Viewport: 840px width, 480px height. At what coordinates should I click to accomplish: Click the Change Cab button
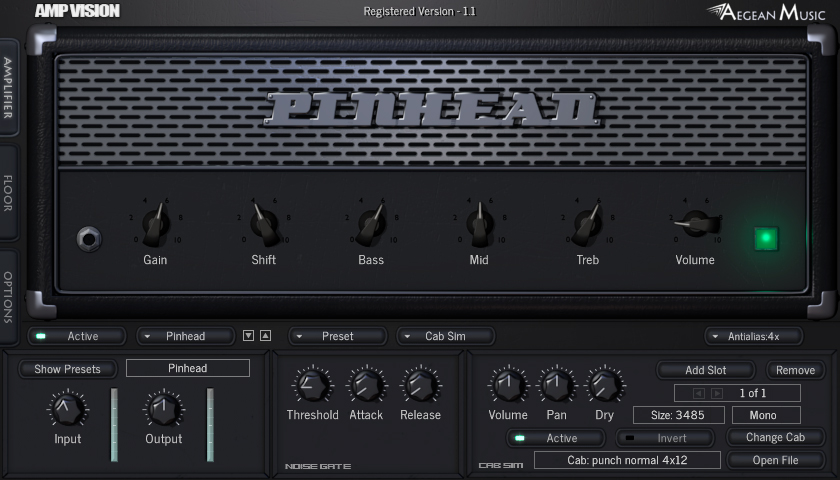(x=775, y=437)
